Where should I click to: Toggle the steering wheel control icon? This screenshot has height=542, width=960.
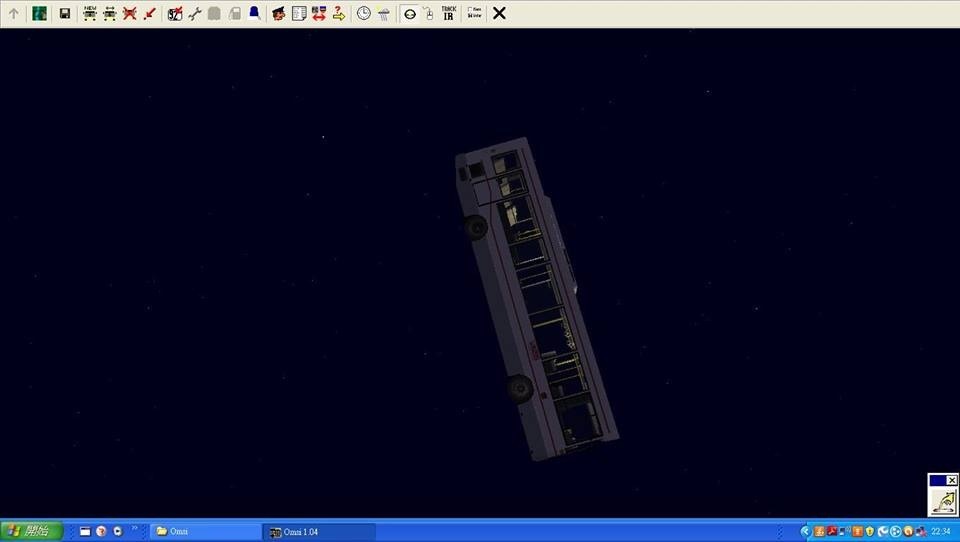pyautogui.click(x=410, y=13)
